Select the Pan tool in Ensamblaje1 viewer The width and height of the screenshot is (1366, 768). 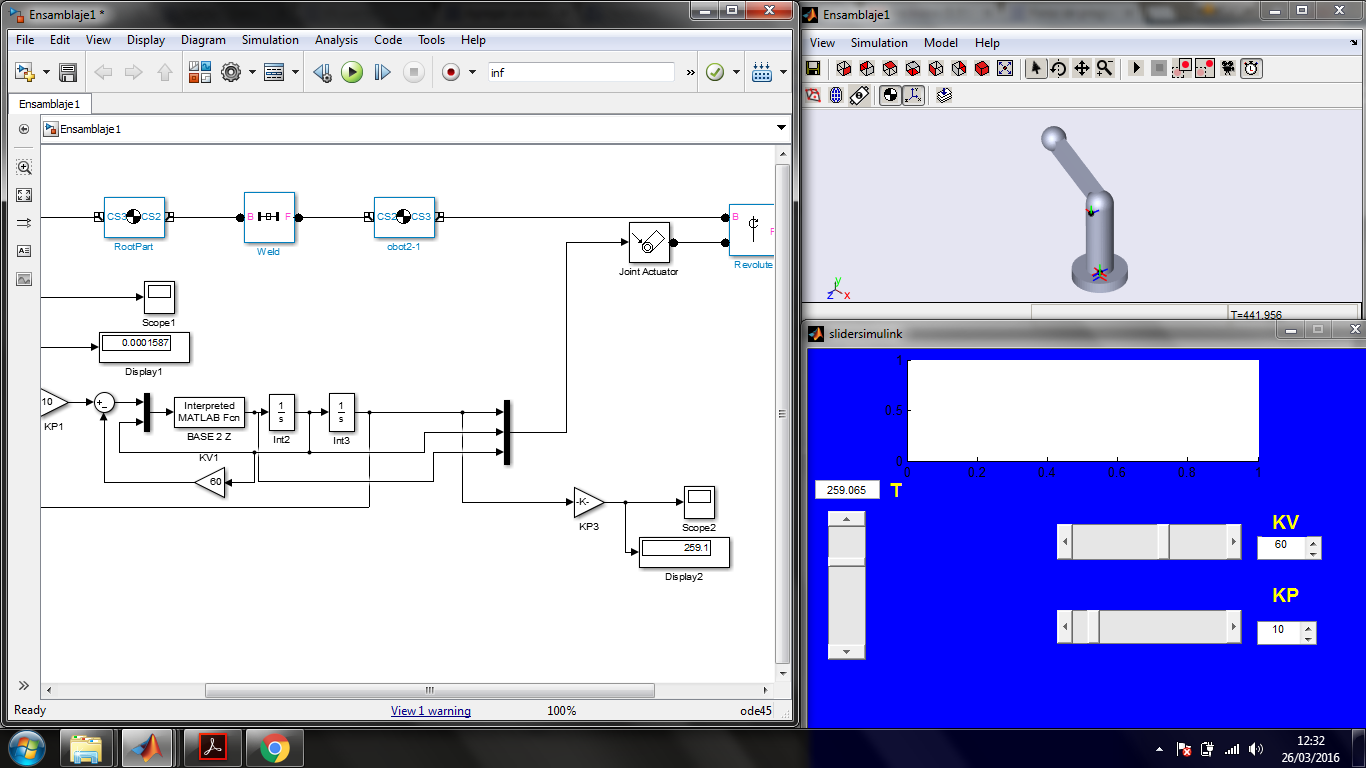tap(1081, 68)
